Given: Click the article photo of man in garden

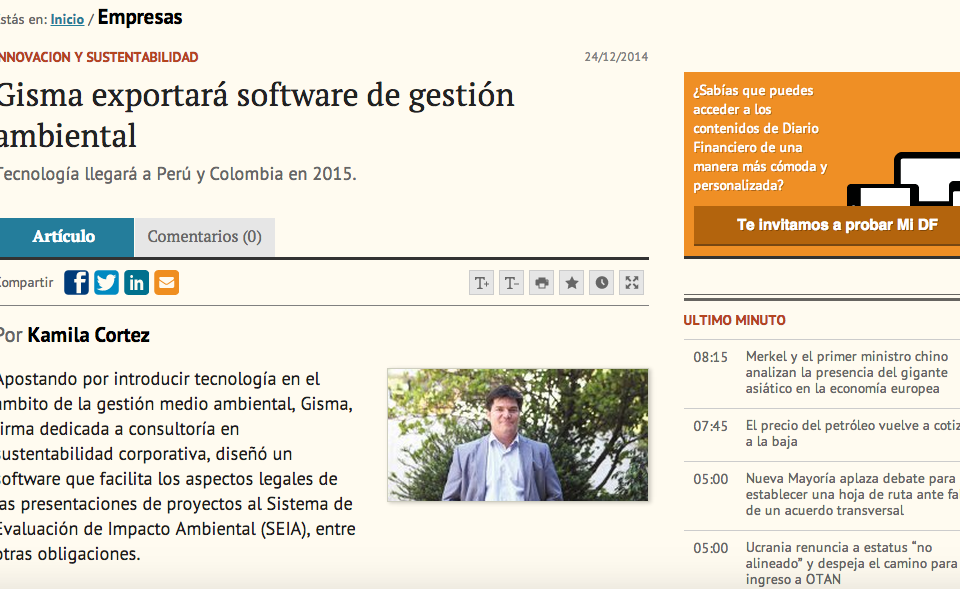Looking at the screenshot, I should tap(517, 435).
